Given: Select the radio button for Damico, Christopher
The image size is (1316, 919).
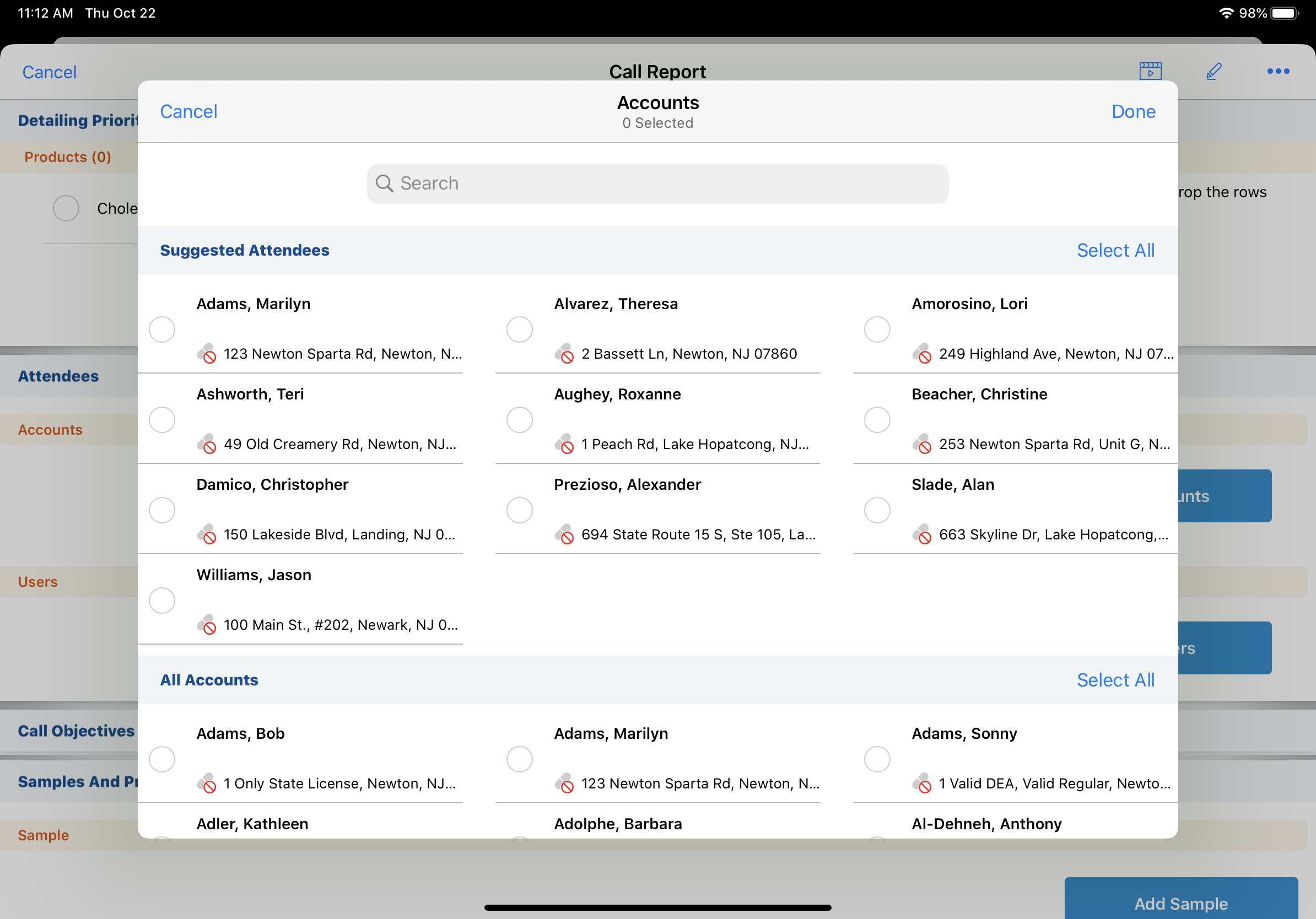Looking at the screenshot, I should 162,510.
